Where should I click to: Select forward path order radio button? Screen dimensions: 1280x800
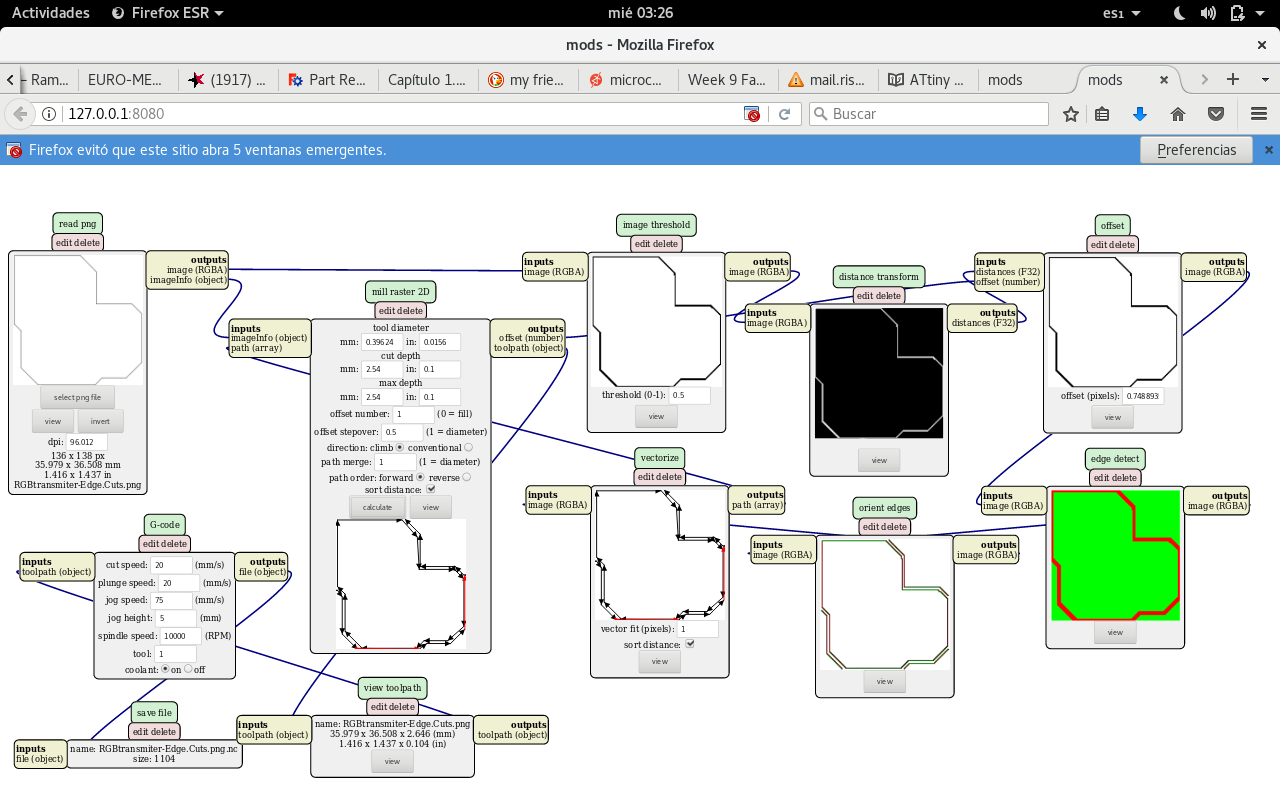pos(420,477)
